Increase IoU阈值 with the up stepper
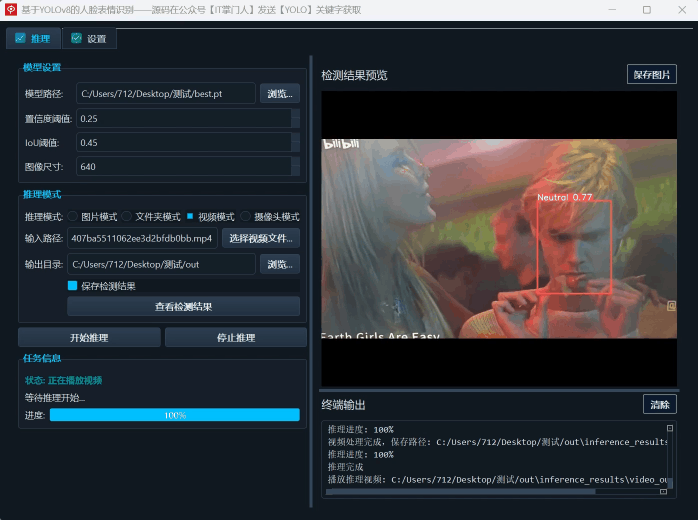Viewport: 698px width, 520px height. [x=296, y=138]
